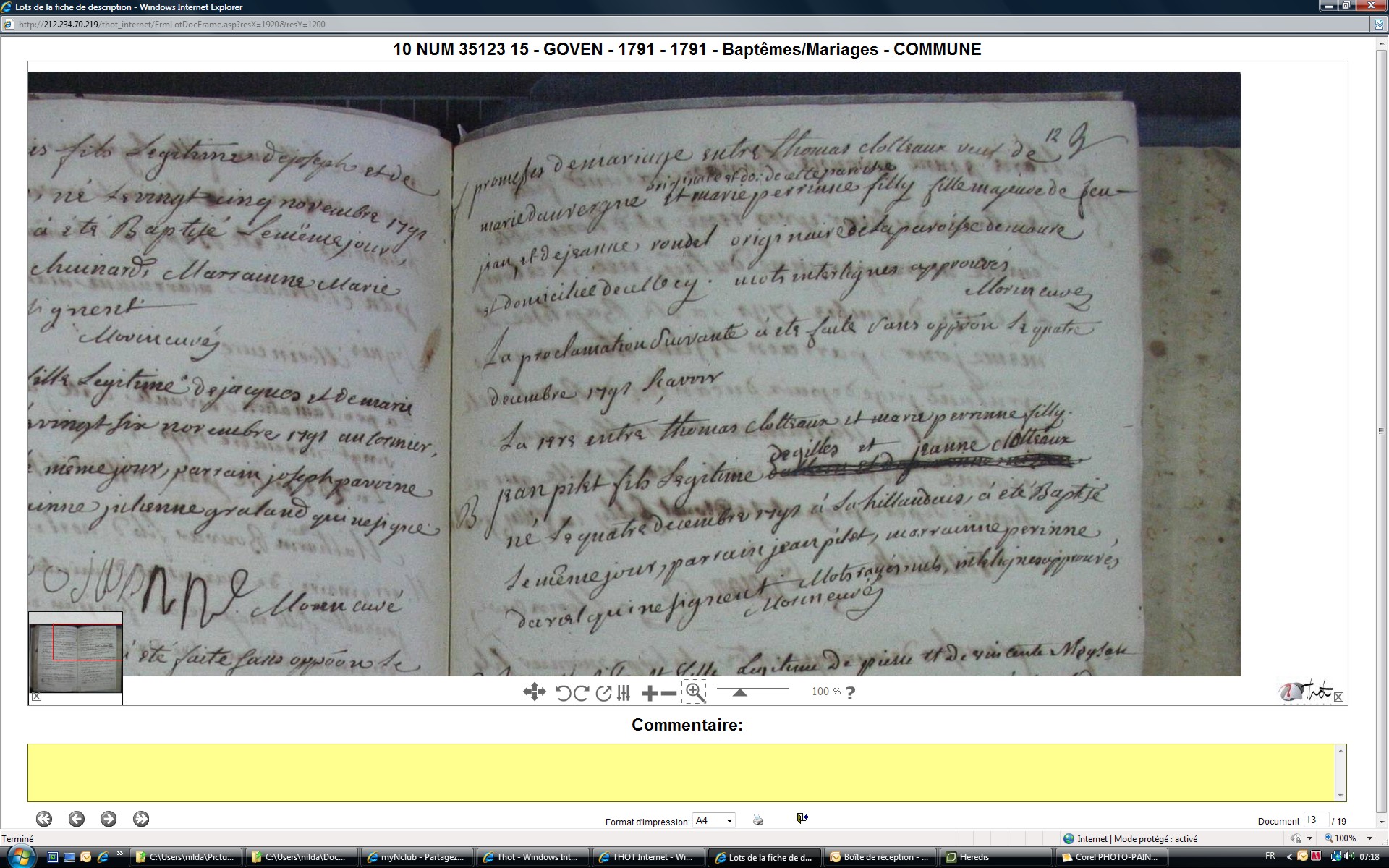Screen dimensions: 1389x868
Task: Select the pan/move image tool
Action: tap(534, 692)
